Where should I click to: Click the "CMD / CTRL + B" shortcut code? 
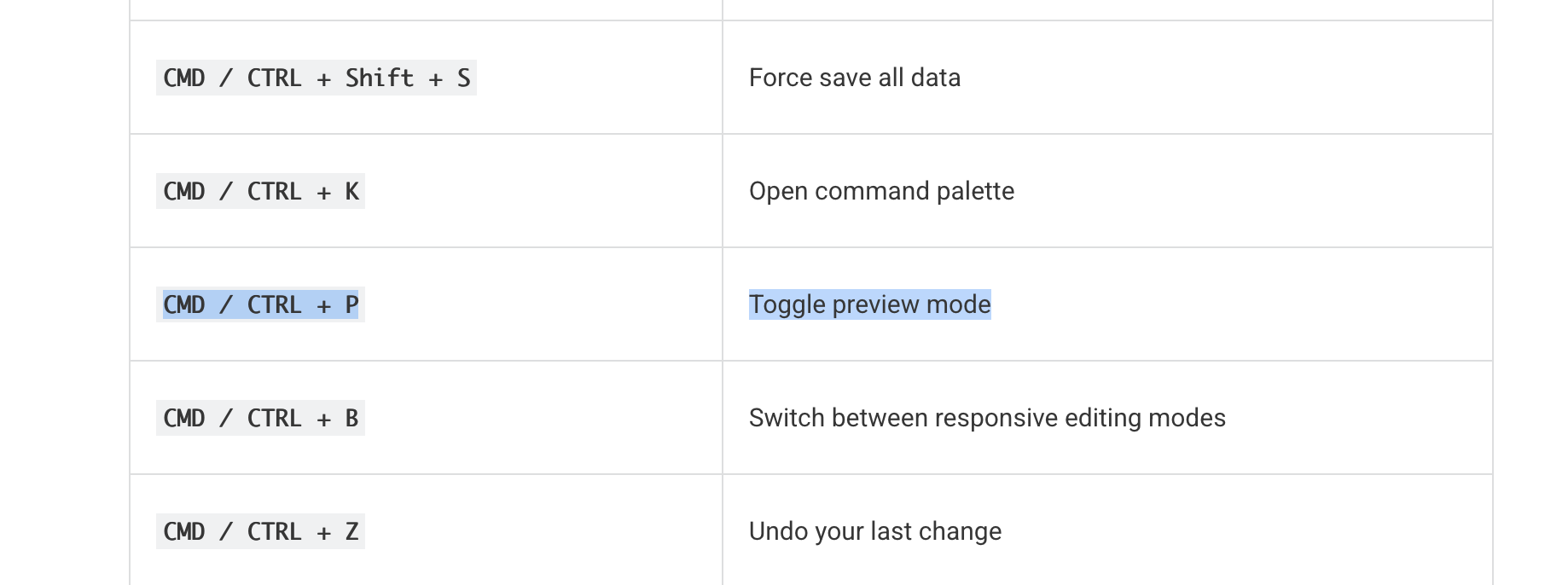pos(260,419)
